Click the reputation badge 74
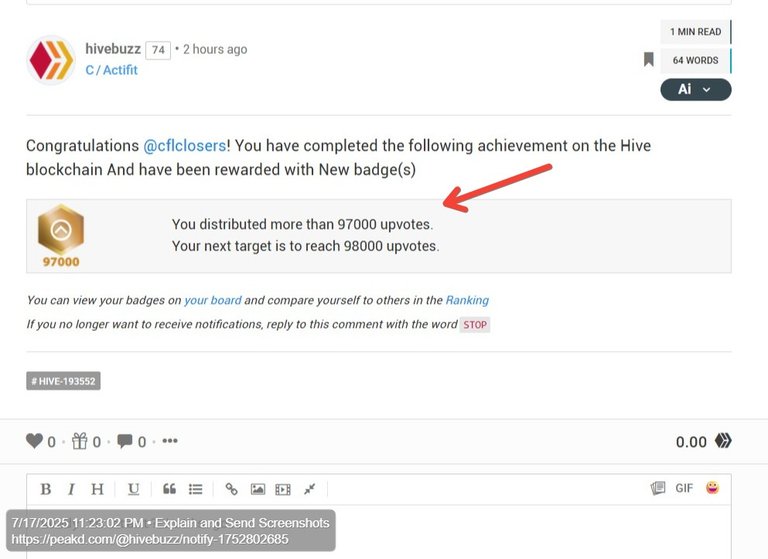 [158, 50]
